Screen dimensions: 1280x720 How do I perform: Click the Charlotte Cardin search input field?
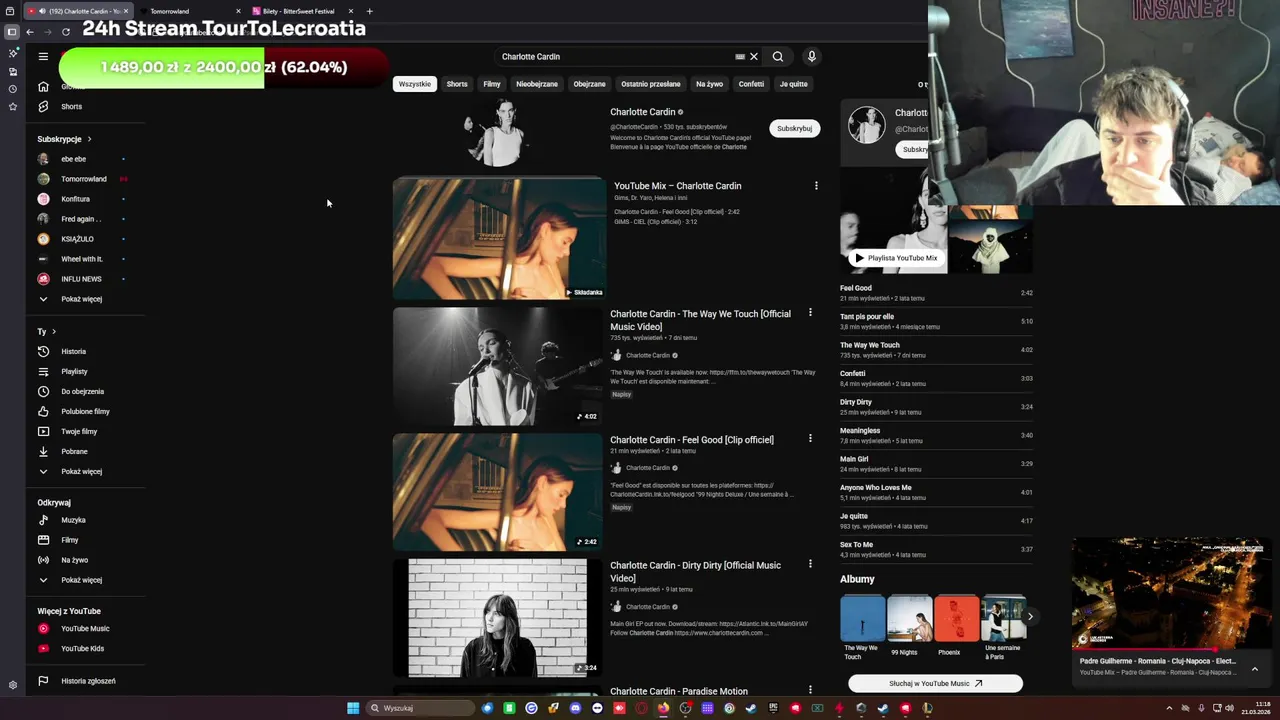click(615, 57)
